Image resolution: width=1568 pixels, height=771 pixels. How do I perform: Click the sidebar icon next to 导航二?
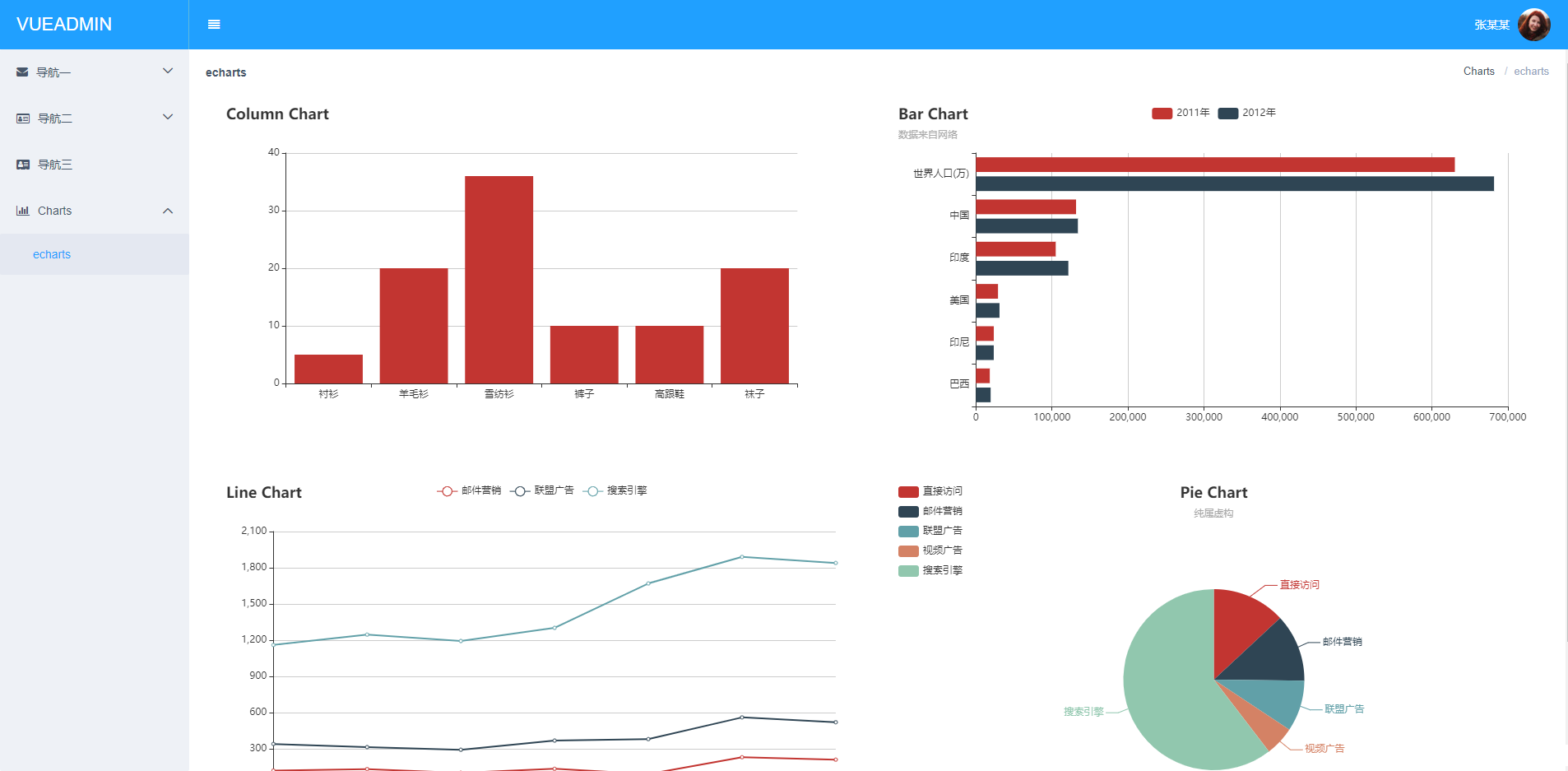21,118
